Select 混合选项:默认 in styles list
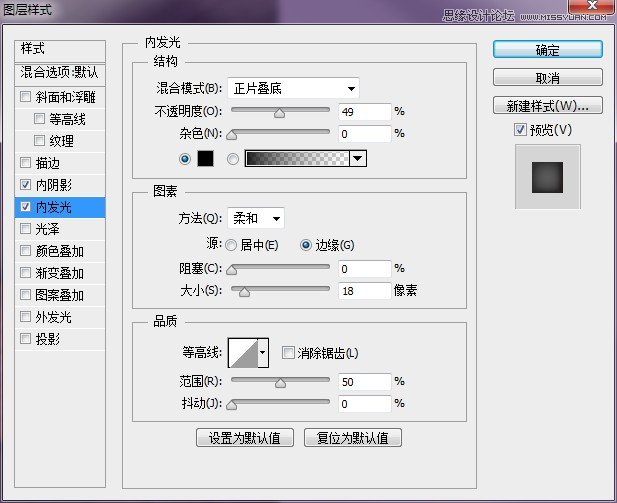Screen dimensions: 617x503 (60, 74)
